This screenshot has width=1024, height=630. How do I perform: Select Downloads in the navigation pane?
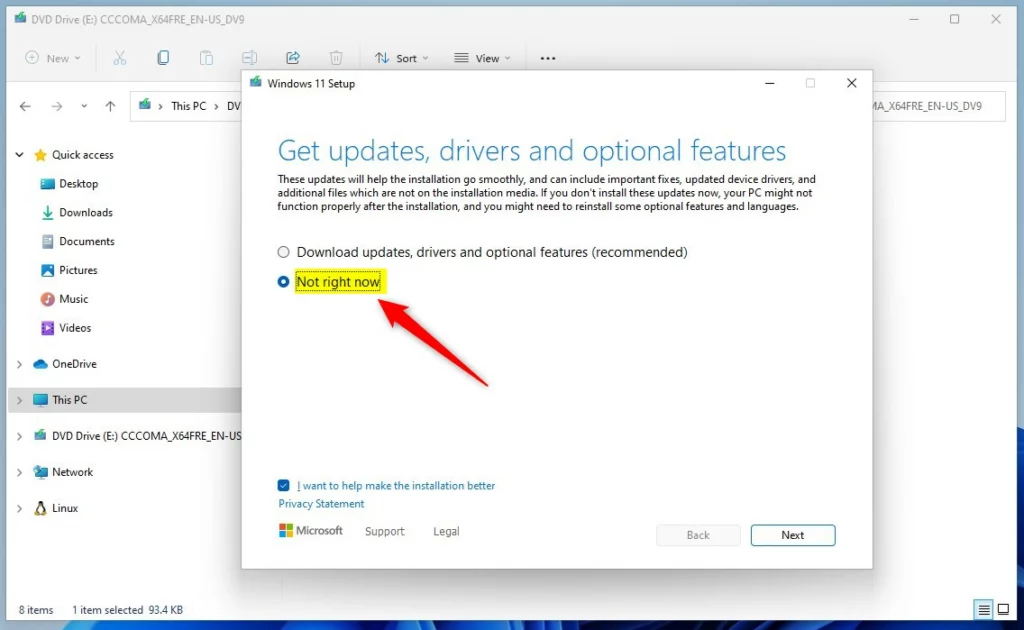pyautogui.click(x=85, y=213)
